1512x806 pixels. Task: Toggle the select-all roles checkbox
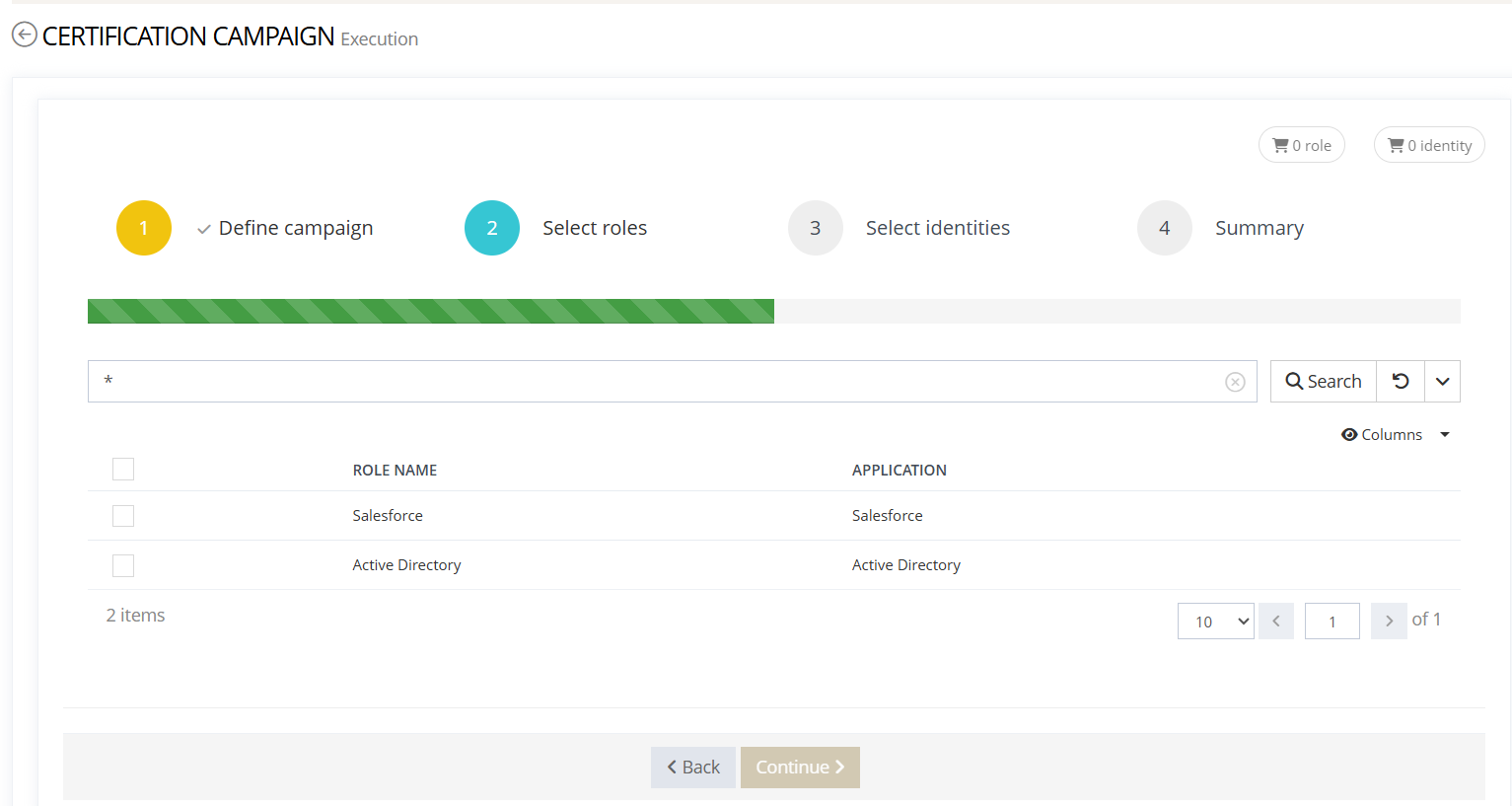123,469
